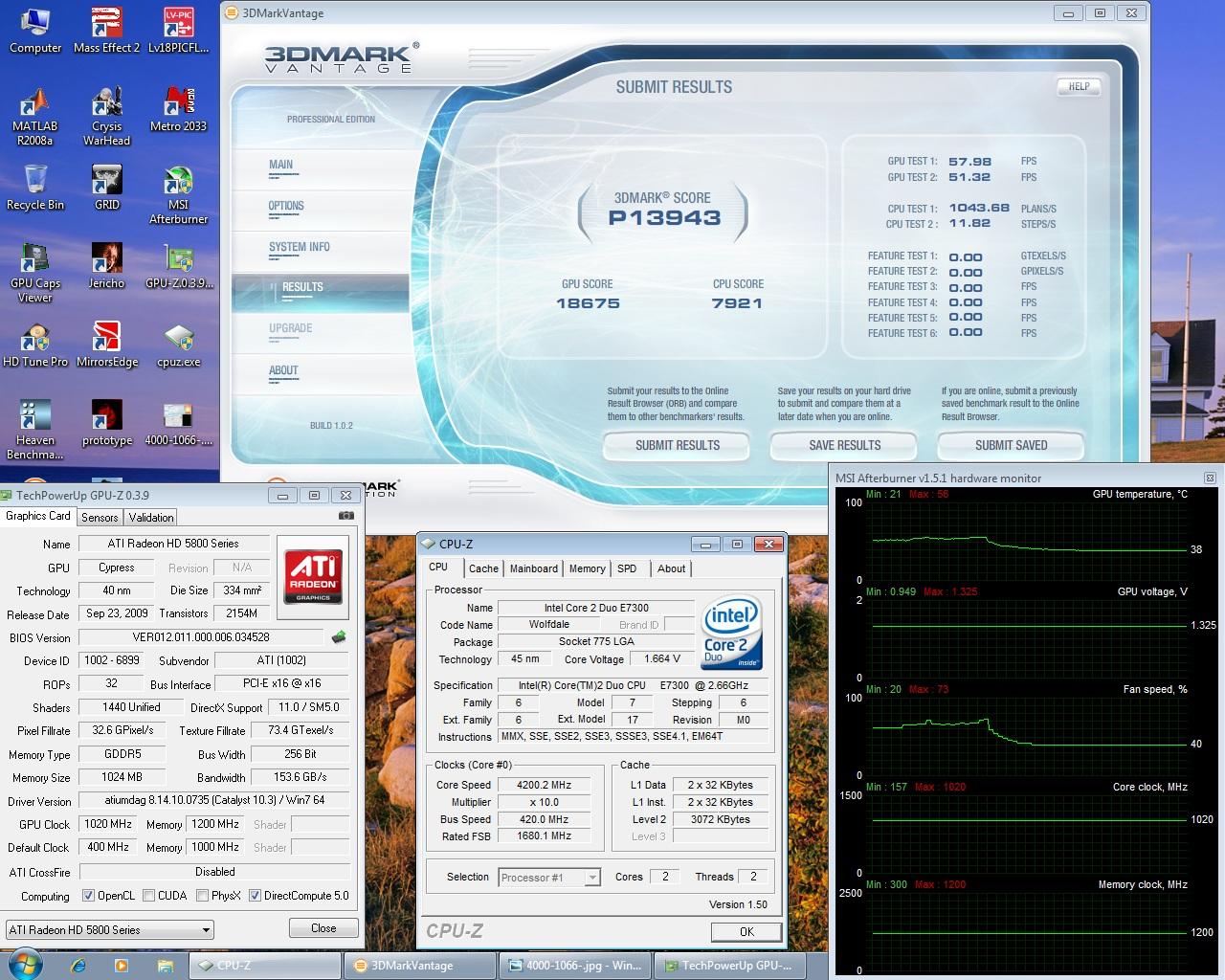This screenshot has height=980, width=1225.
Task: Open Jericho desktop shortcut
Action: point(106,266)
